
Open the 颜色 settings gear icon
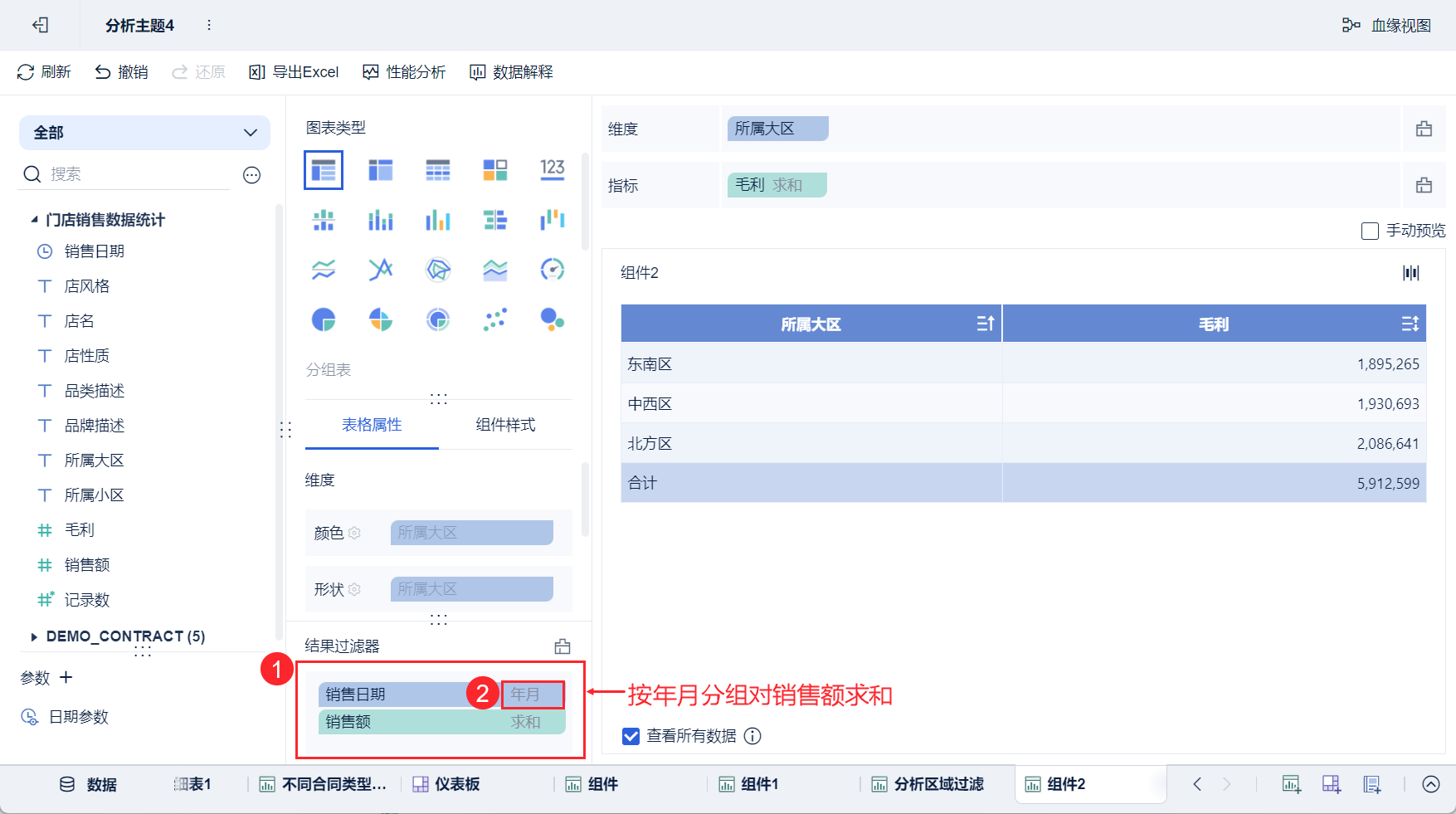(x=354, y=533)
